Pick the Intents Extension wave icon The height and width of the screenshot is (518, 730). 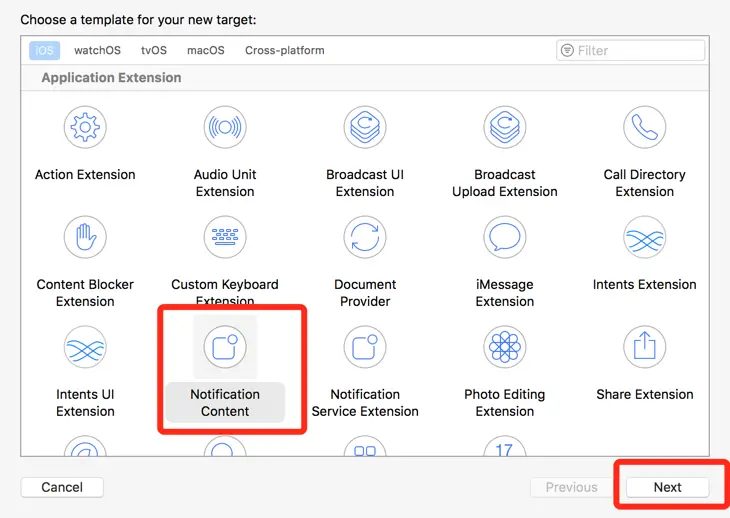point(645,237)
